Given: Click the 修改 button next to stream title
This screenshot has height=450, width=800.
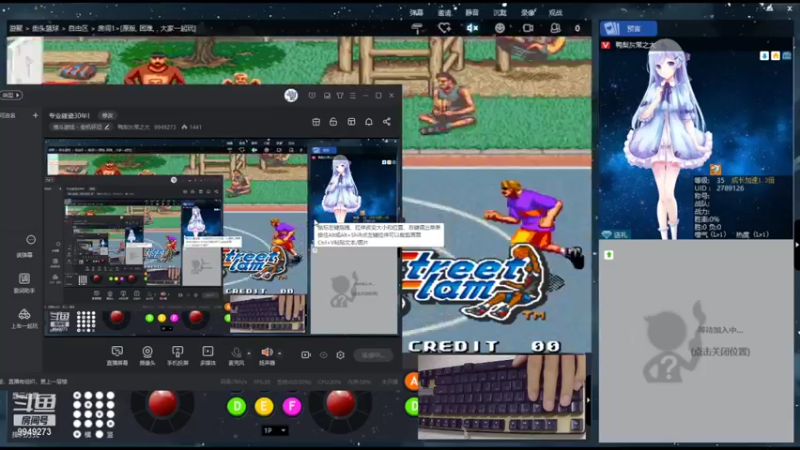Looking at the screenshot, I should (x=107, y=116).
